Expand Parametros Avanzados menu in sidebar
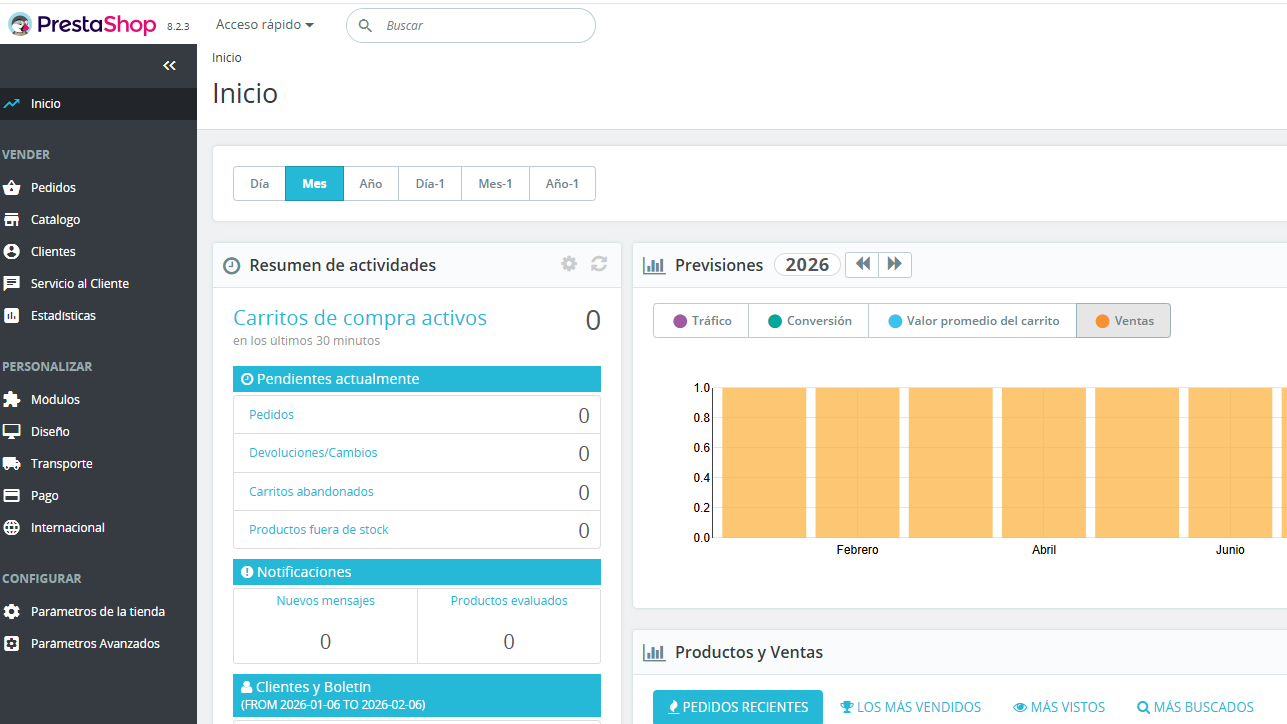The image size is (1287, 724). point(95,644)
